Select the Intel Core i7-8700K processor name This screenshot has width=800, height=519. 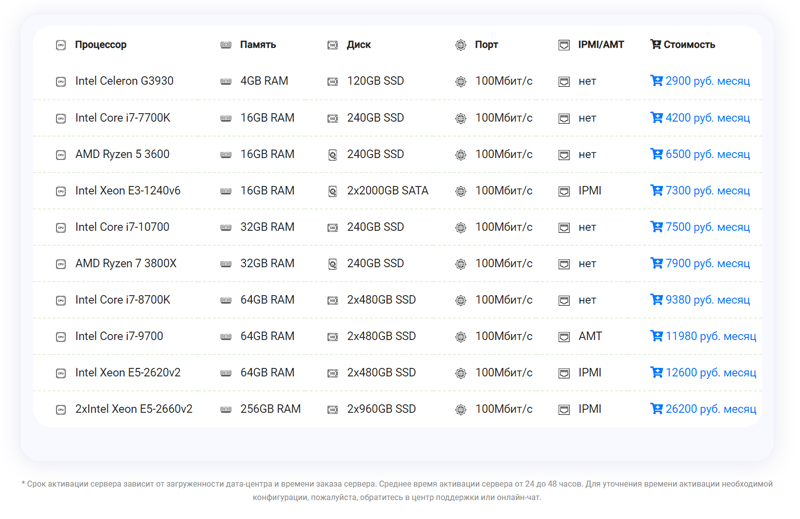122,300
